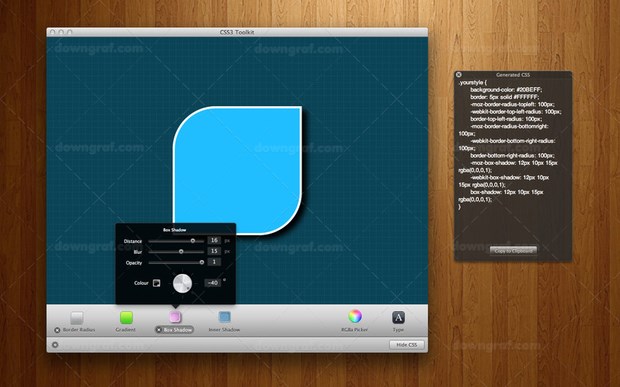
Task: Click the Generated CSS panel title
Action: coord(513,75)
